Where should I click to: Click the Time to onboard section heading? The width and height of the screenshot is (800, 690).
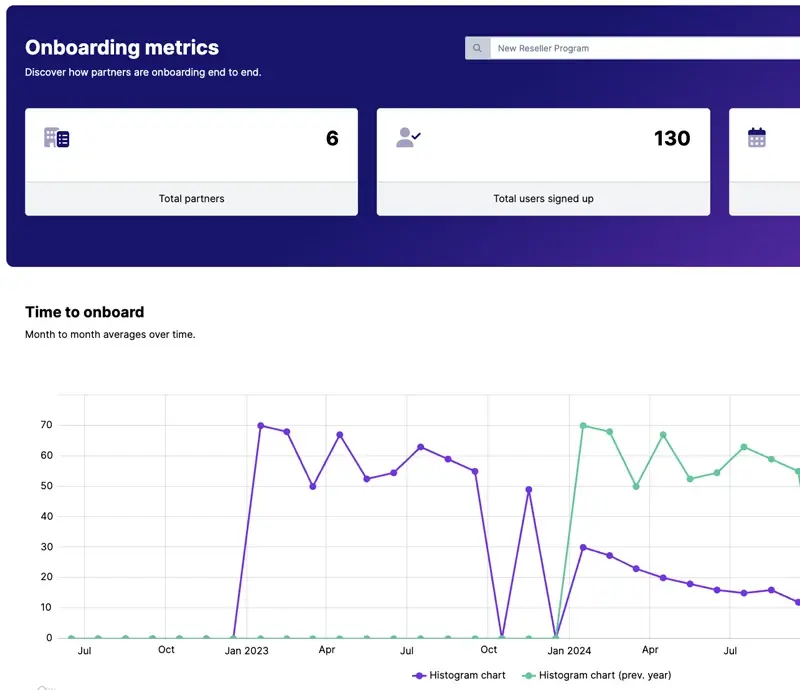(84, 312)
